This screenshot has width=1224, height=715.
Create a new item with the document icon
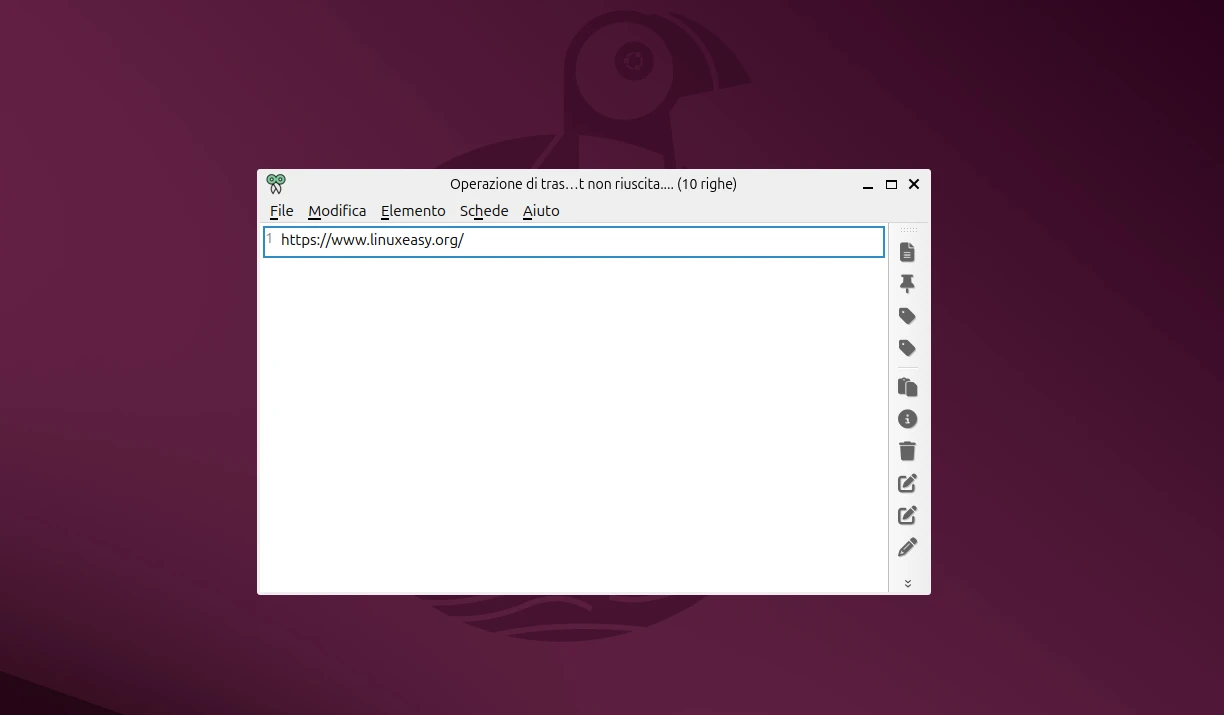pos(907,252)
